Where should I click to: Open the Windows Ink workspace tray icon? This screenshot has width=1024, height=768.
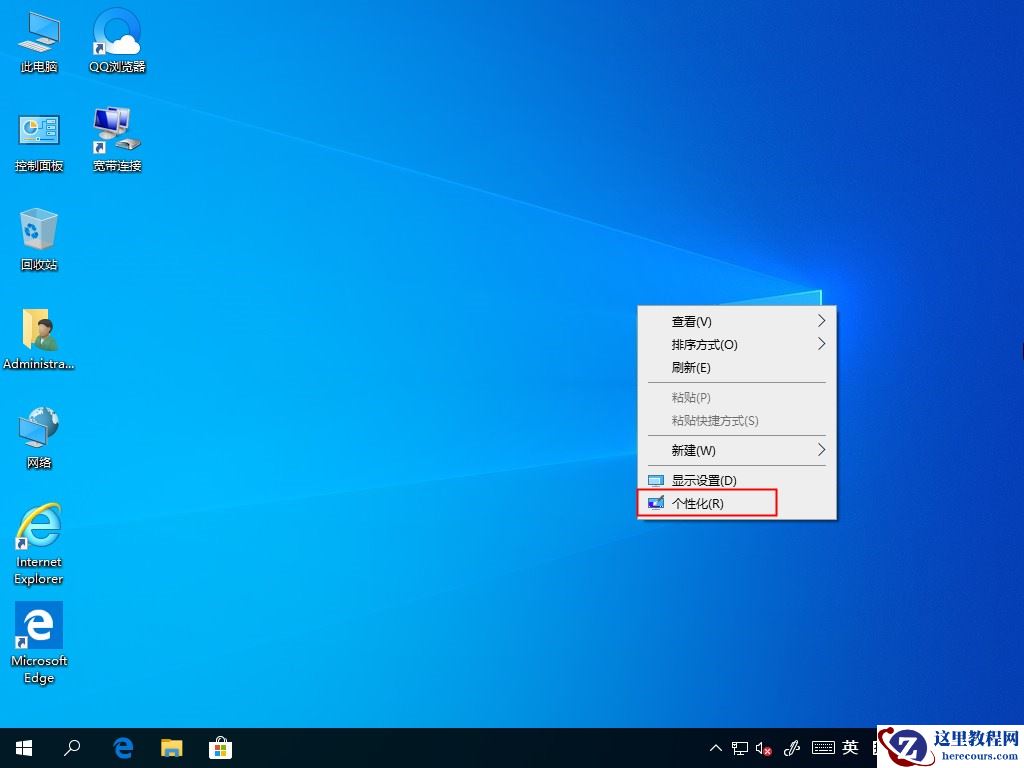tap(792, 747)
